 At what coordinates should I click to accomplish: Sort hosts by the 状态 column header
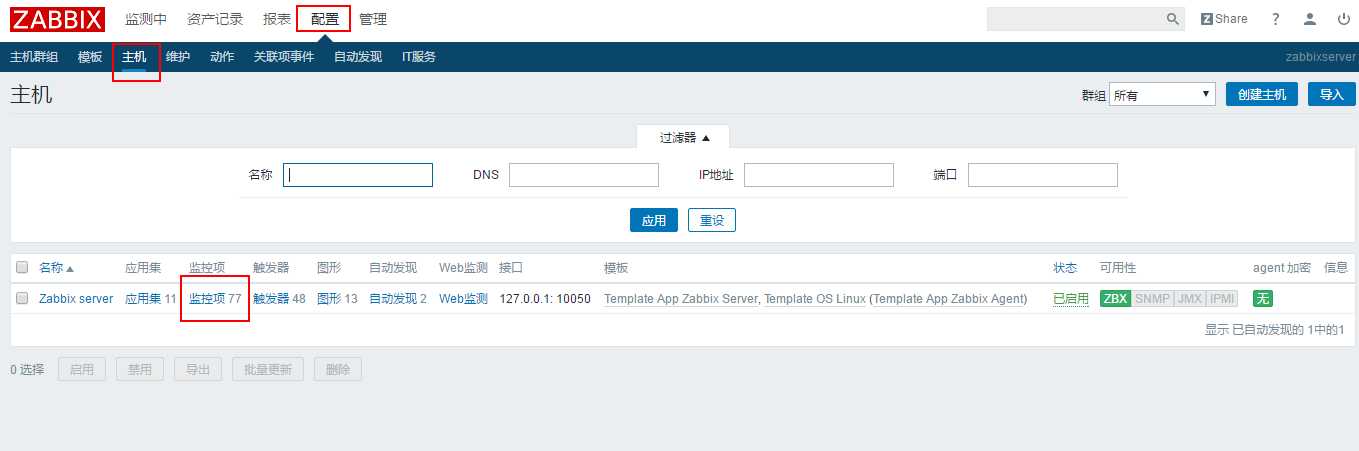tap(1065, 268)
